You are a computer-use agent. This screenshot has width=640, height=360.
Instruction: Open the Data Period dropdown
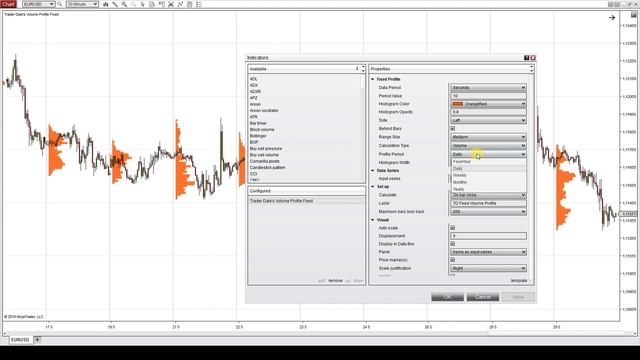pos(488,87)
